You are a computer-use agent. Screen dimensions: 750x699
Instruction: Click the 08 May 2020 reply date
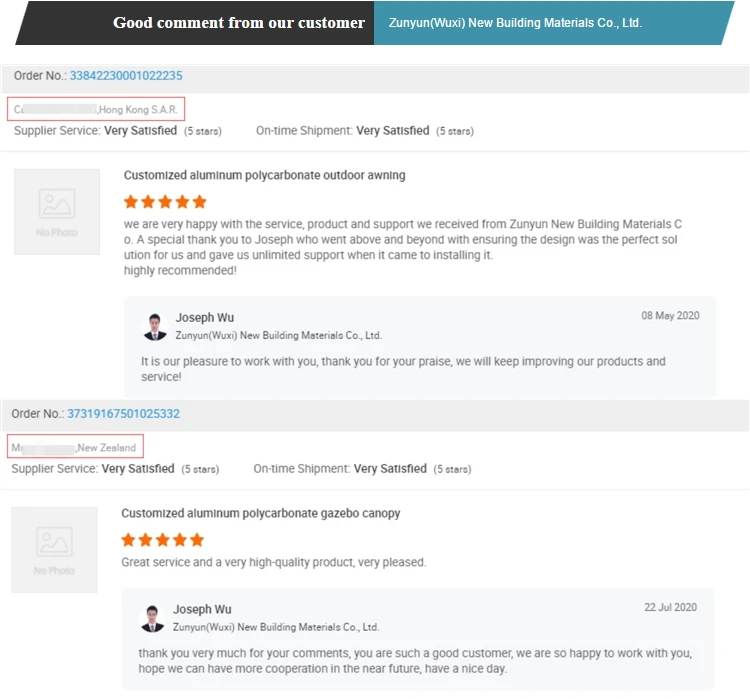(x=670, y=316)
